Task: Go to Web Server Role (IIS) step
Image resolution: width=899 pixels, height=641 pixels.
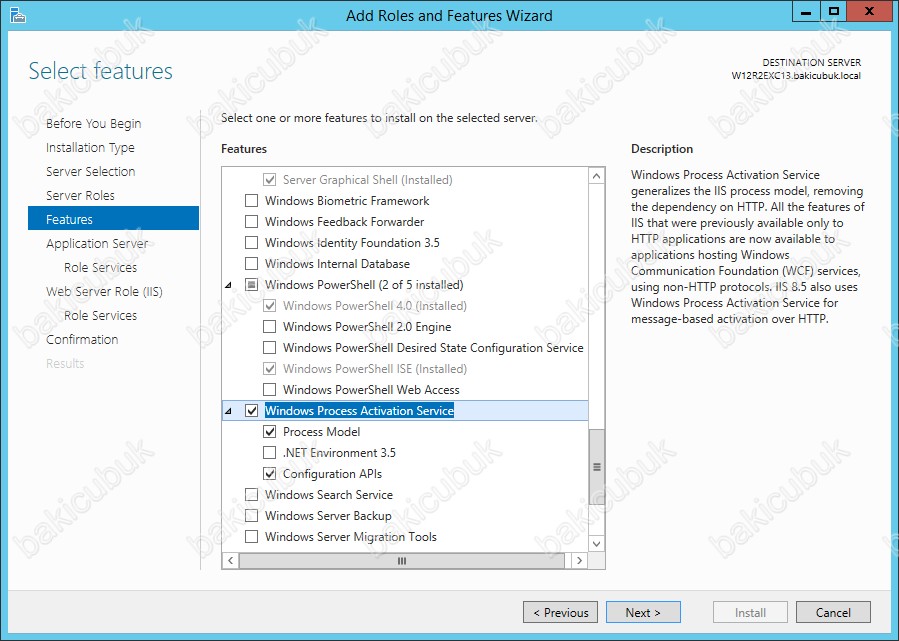Action: pos(104,292)
